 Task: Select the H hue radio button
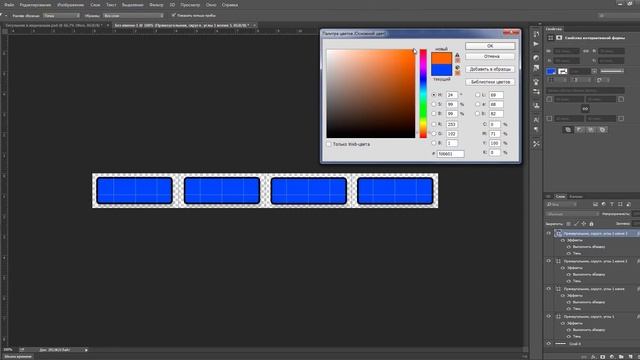[434, 95]
